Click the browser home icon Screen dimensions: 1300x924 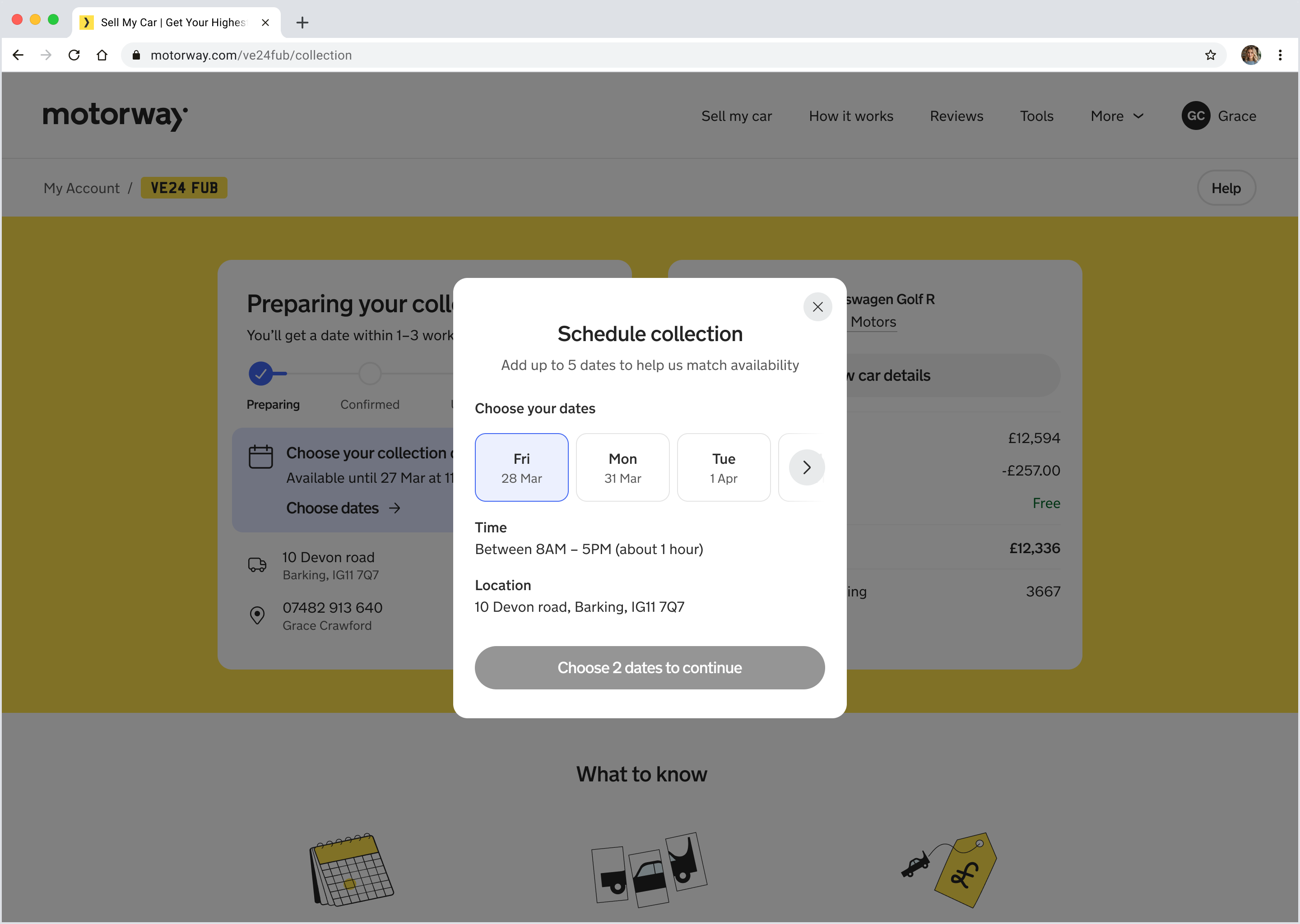[x=102, y=55]
